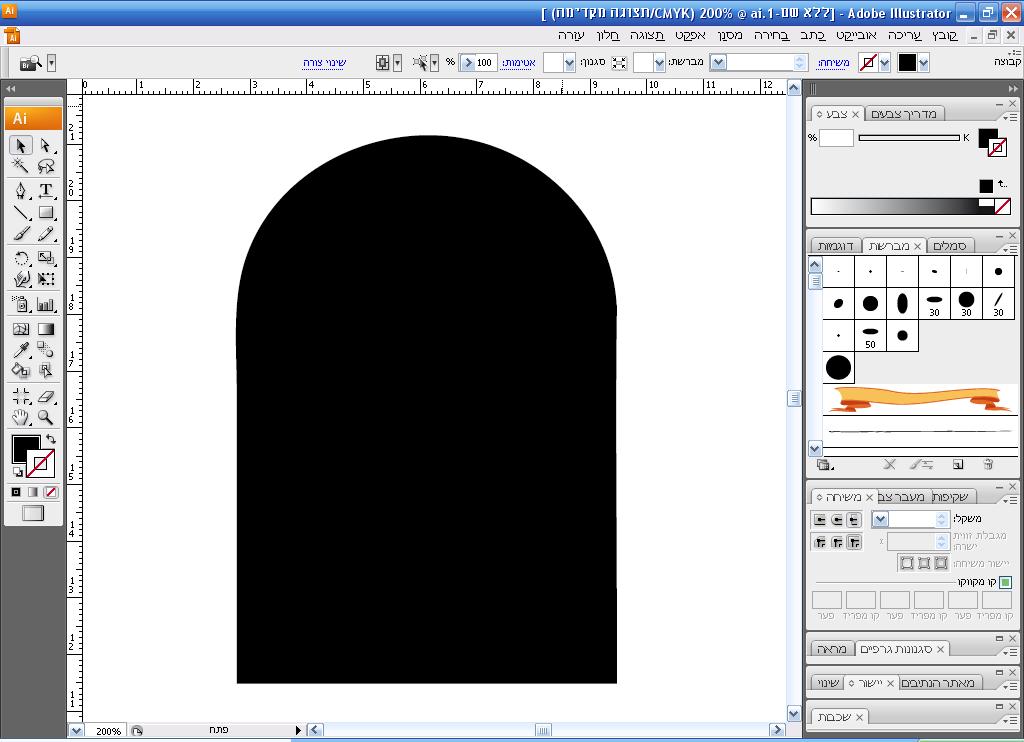Viewport: 1024px width, 742px height.
Task: Activate the Zoom magnifier tool
Action: 45,418
